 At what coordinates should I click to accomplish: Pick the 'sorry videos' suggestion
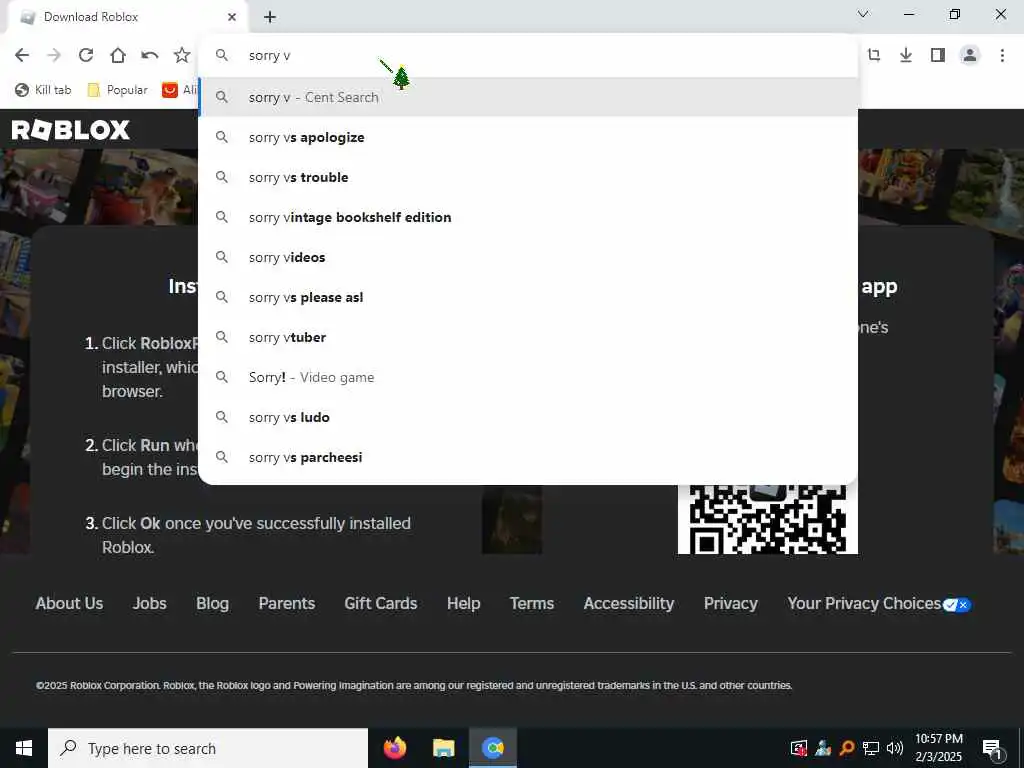[x=528, y=257]
